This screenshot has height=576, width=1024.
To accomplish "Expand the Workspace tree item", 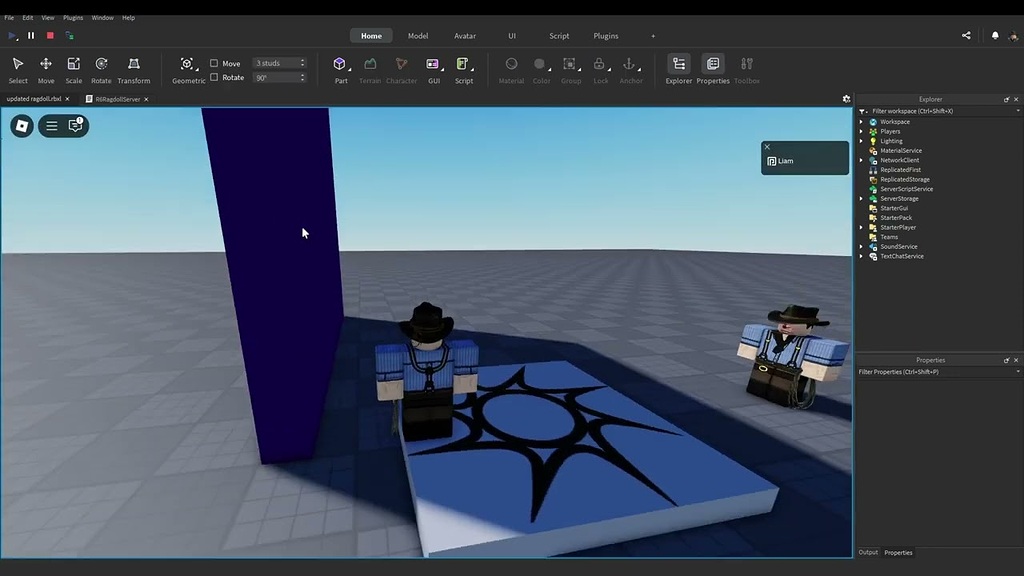I will (862, 121).
